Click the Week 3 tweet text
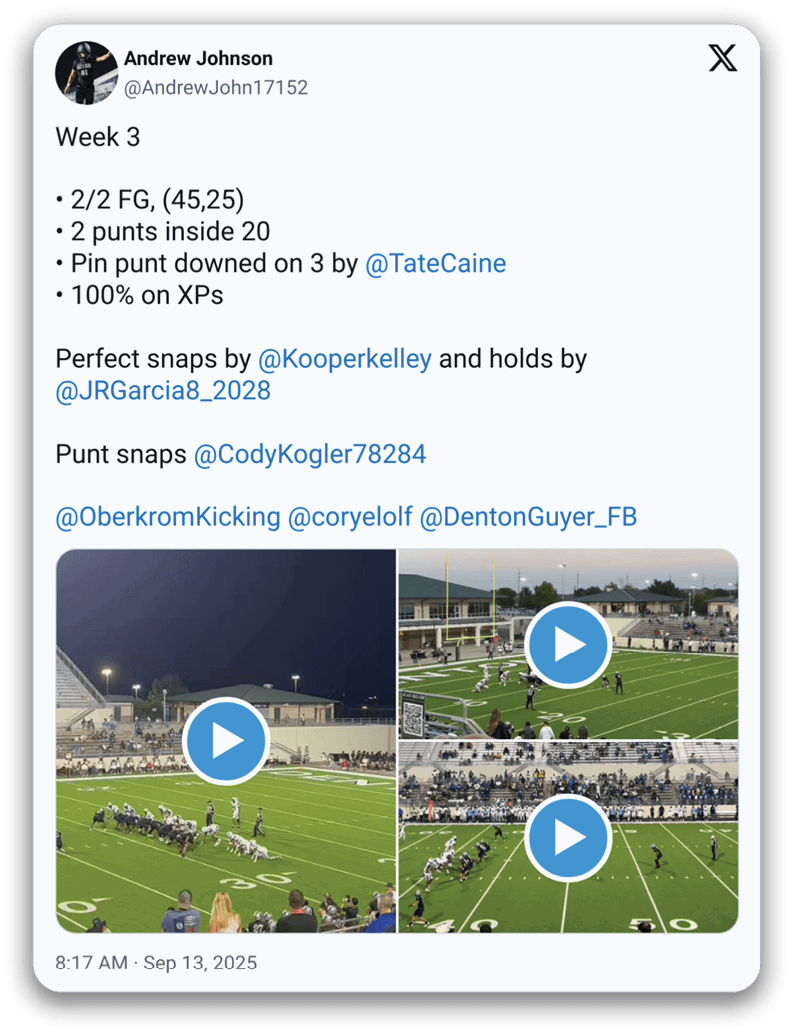This screenshot has width=793, height=1034. [98, 137]
